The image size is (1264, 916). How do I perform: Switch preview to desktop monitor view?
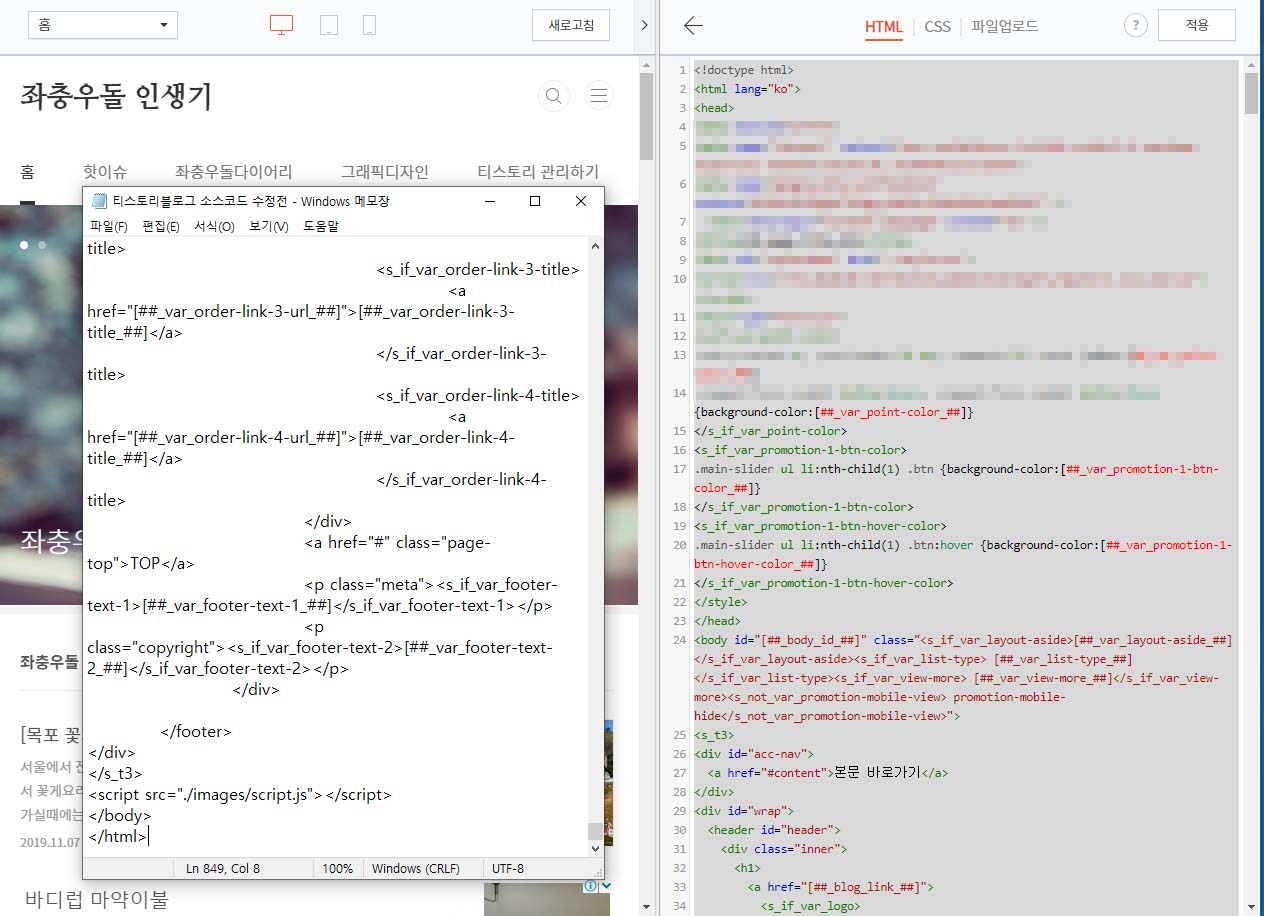pyautogui.click(x=282, y=26)
